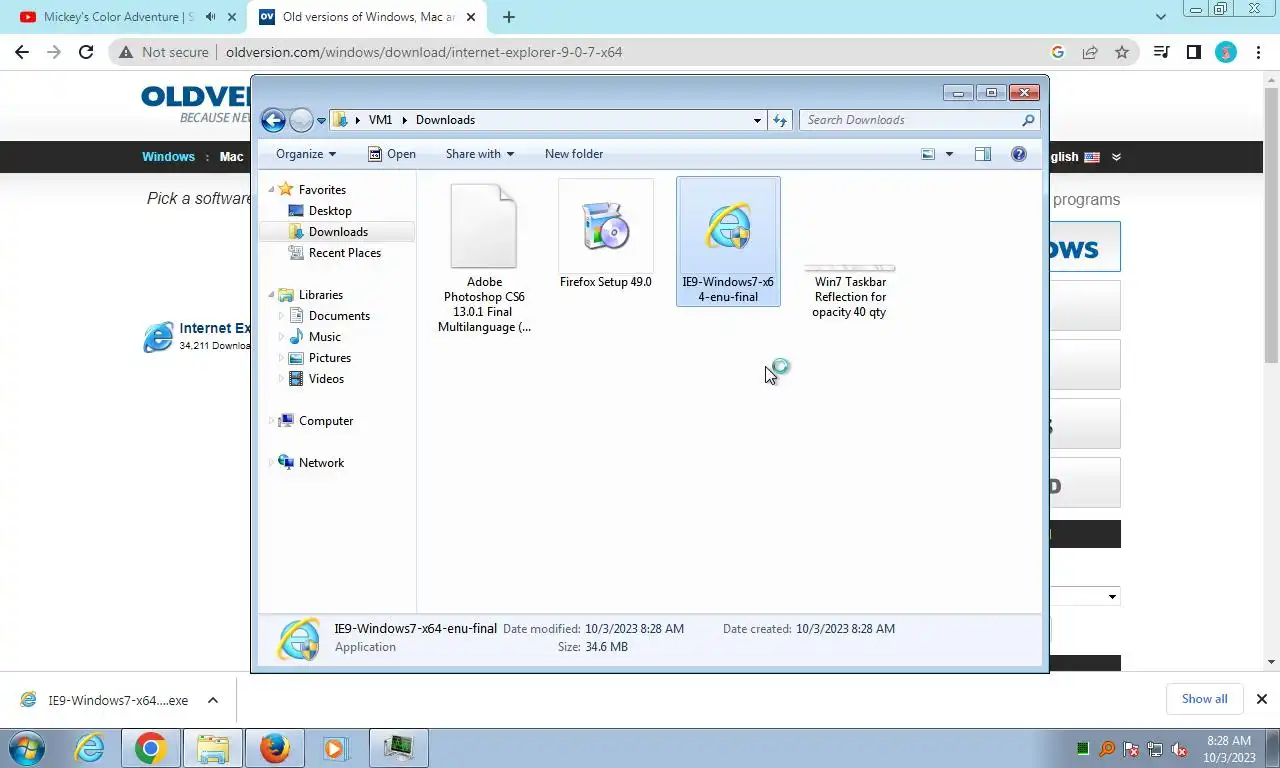Viewport: 1280px width, 768px height.
Task: Click VM1 in the breadcrumb path
Action: pos(380,120)
